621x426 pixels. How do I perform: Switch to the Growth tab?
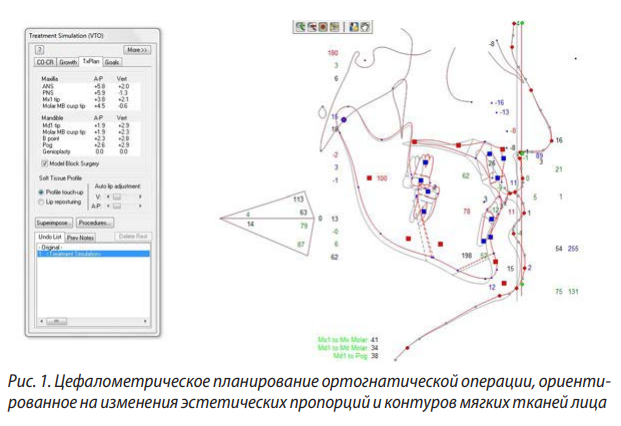[x=68, y=62]
